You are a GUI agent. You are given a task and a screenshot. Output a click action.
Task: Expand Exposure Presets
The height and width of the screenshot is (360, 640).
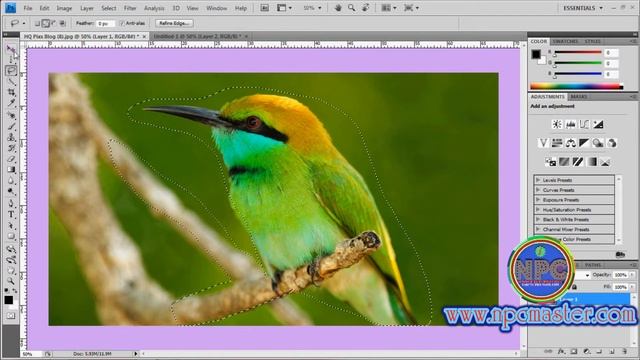(538, 200)
